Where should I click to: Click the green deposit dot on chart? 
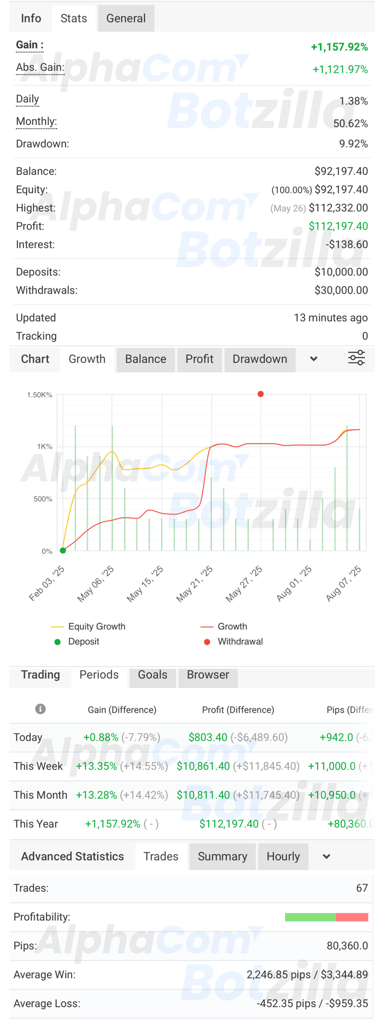63,550
